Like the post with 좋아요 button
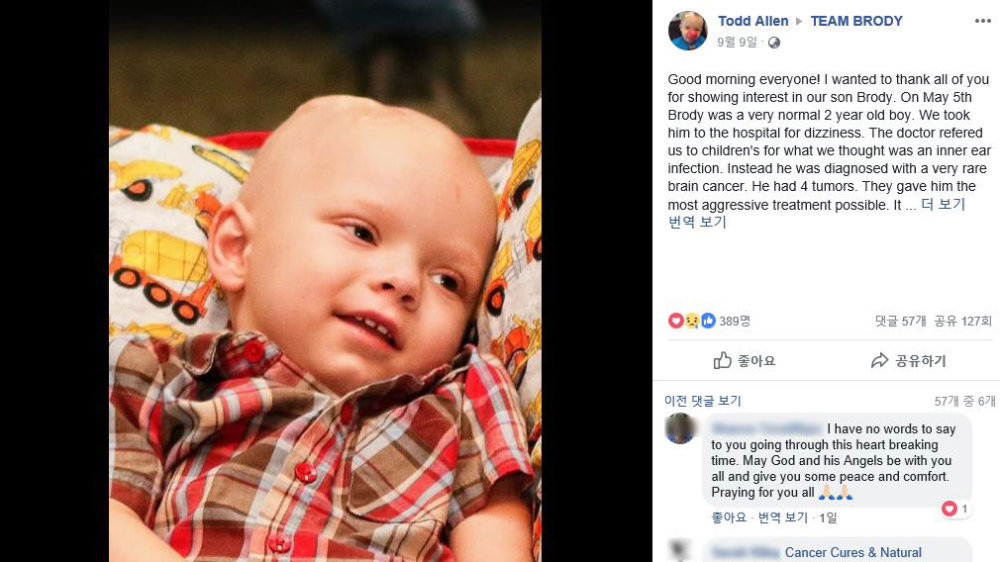The width and height of the screenshot is (1000, 562). click(744, 361)
